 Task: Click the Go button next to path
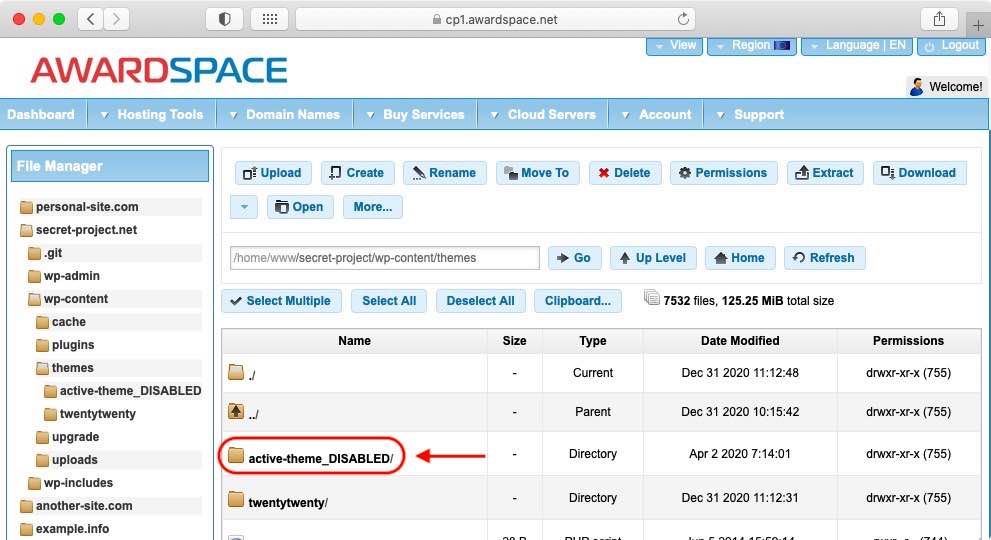pyautogui.click(x=574, y=258)
